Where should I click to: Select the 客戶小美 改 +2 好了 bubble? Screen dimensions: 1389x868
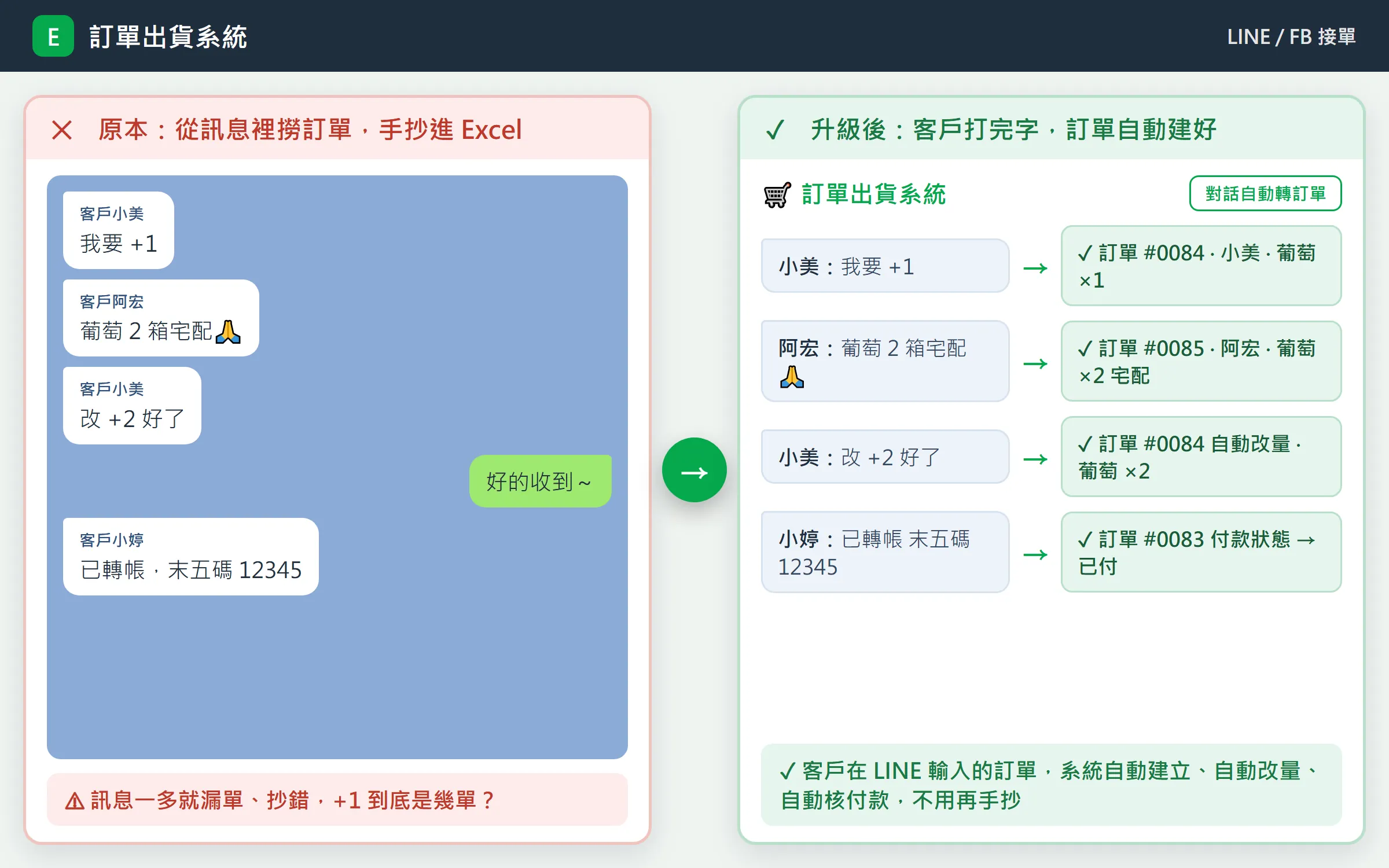tap(132, 406)
